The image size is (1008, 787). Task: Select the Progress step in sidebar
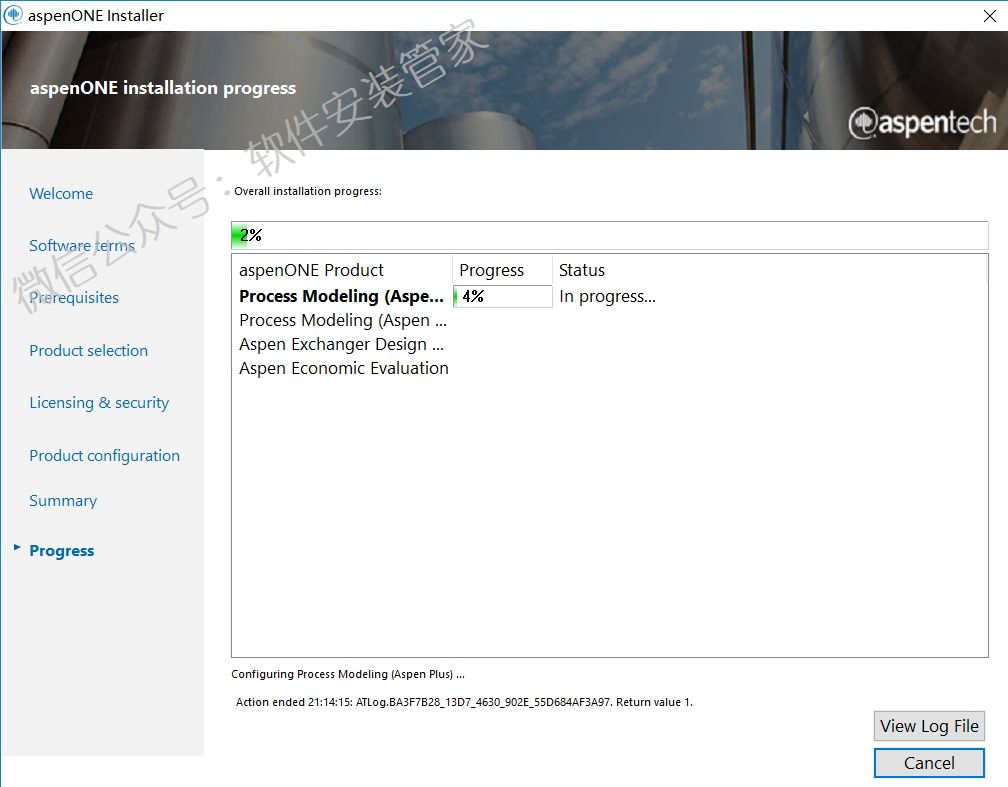click(x=62, y=550)
